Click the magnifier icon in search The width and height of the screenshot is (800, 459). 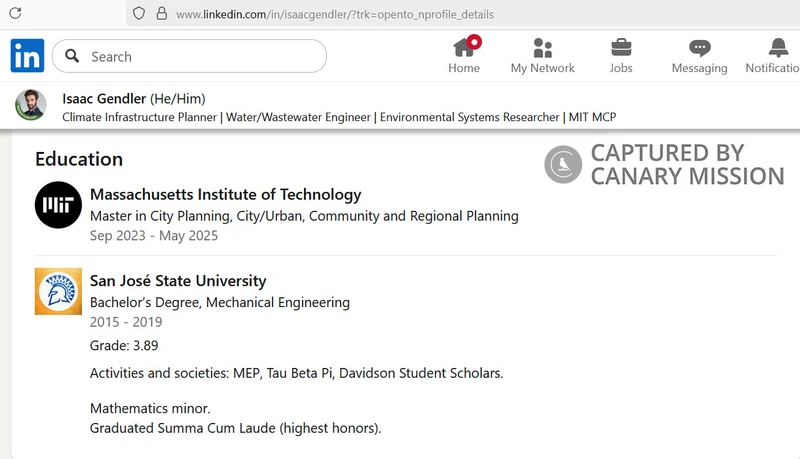[72, 57]
